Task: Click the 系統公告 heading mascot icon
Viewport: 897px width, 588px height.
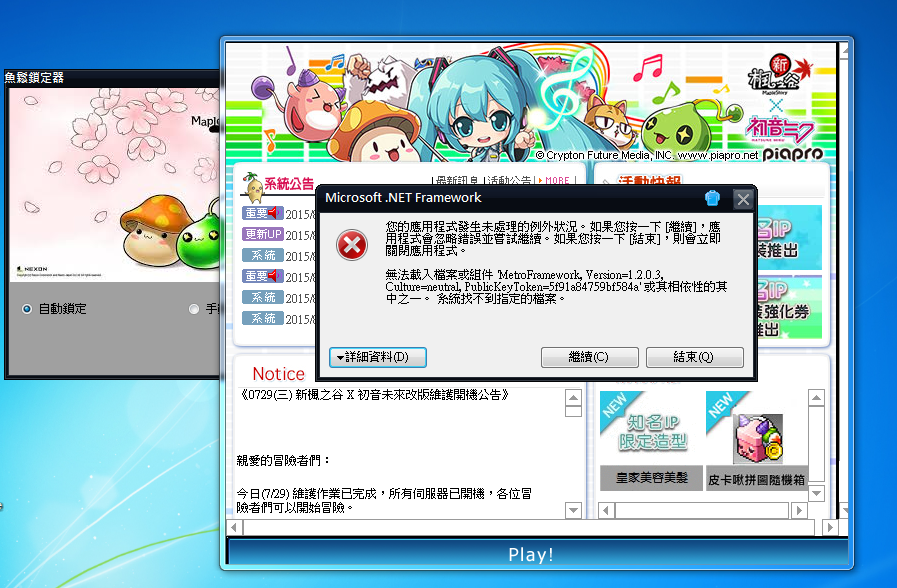Action: 253,186
